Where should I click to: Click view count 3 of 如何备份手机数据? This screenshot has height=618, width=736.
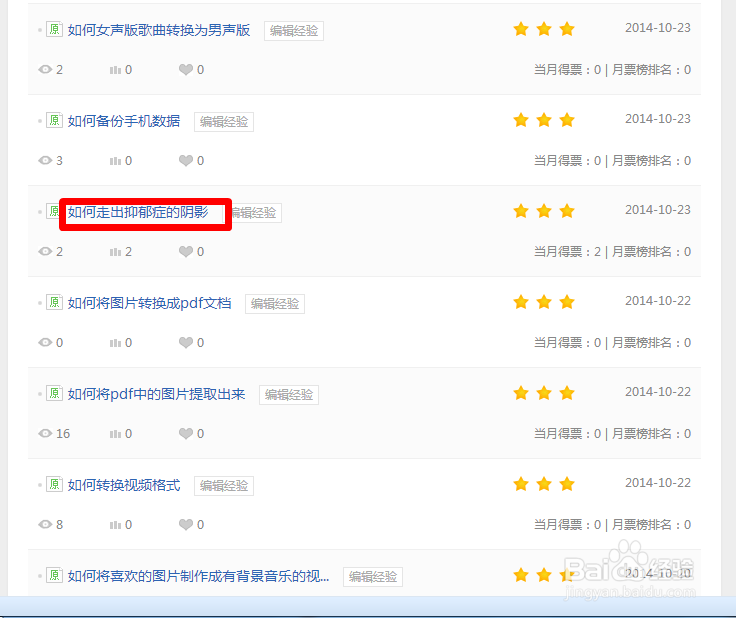coord(59,161)
